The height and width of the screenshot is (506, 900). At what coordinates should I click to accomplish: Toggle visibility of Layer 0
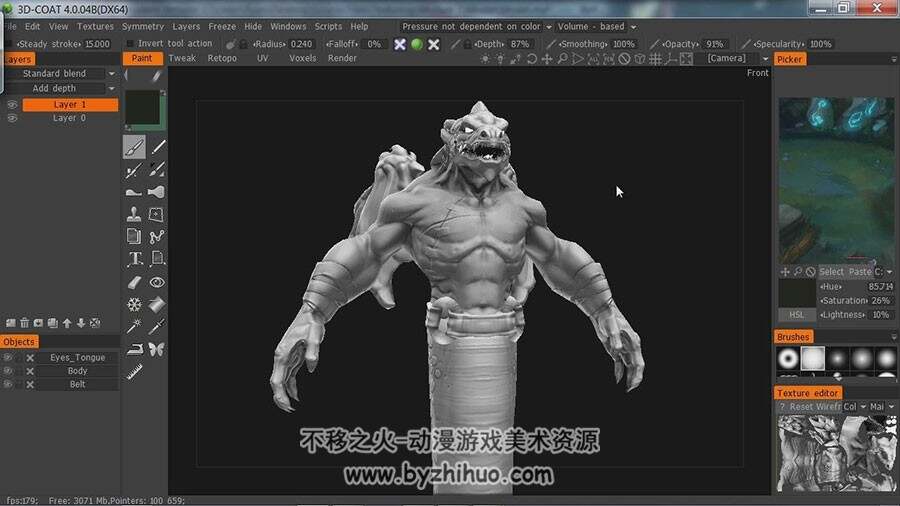tap(11, 118)
